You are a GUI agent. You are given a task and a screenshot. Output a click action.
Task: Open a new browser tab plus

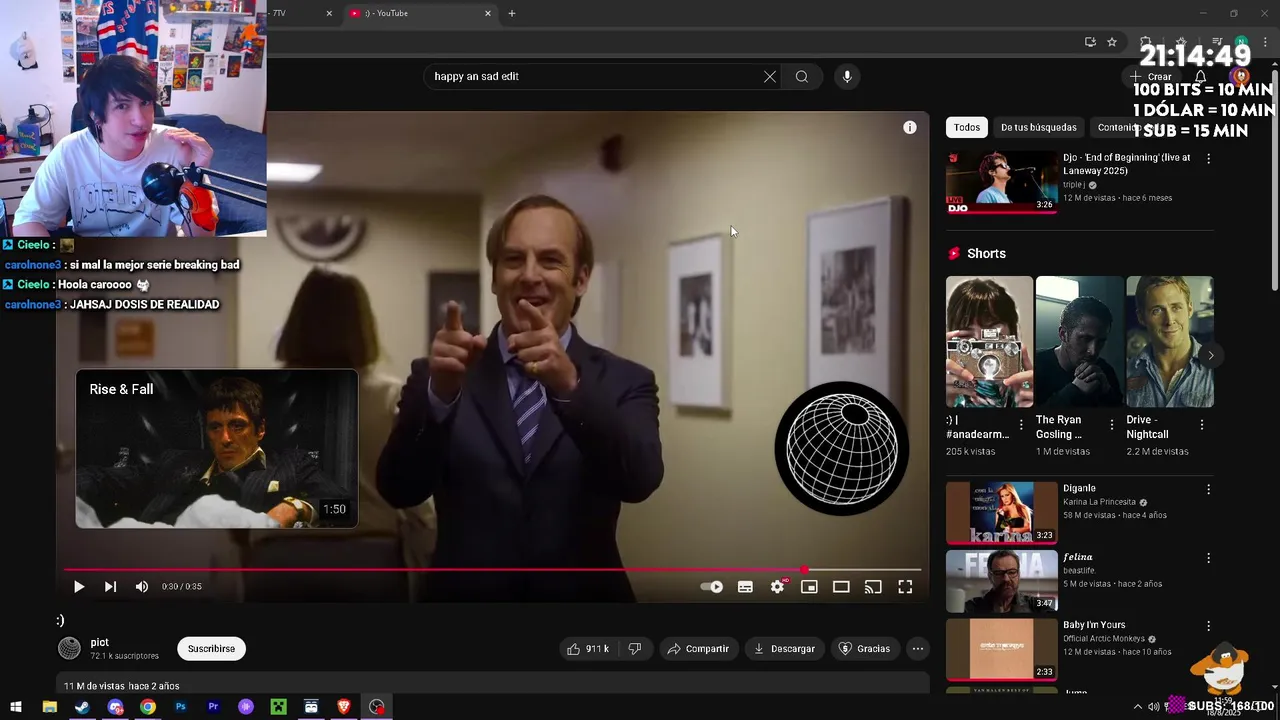click(x=512, y=13)
